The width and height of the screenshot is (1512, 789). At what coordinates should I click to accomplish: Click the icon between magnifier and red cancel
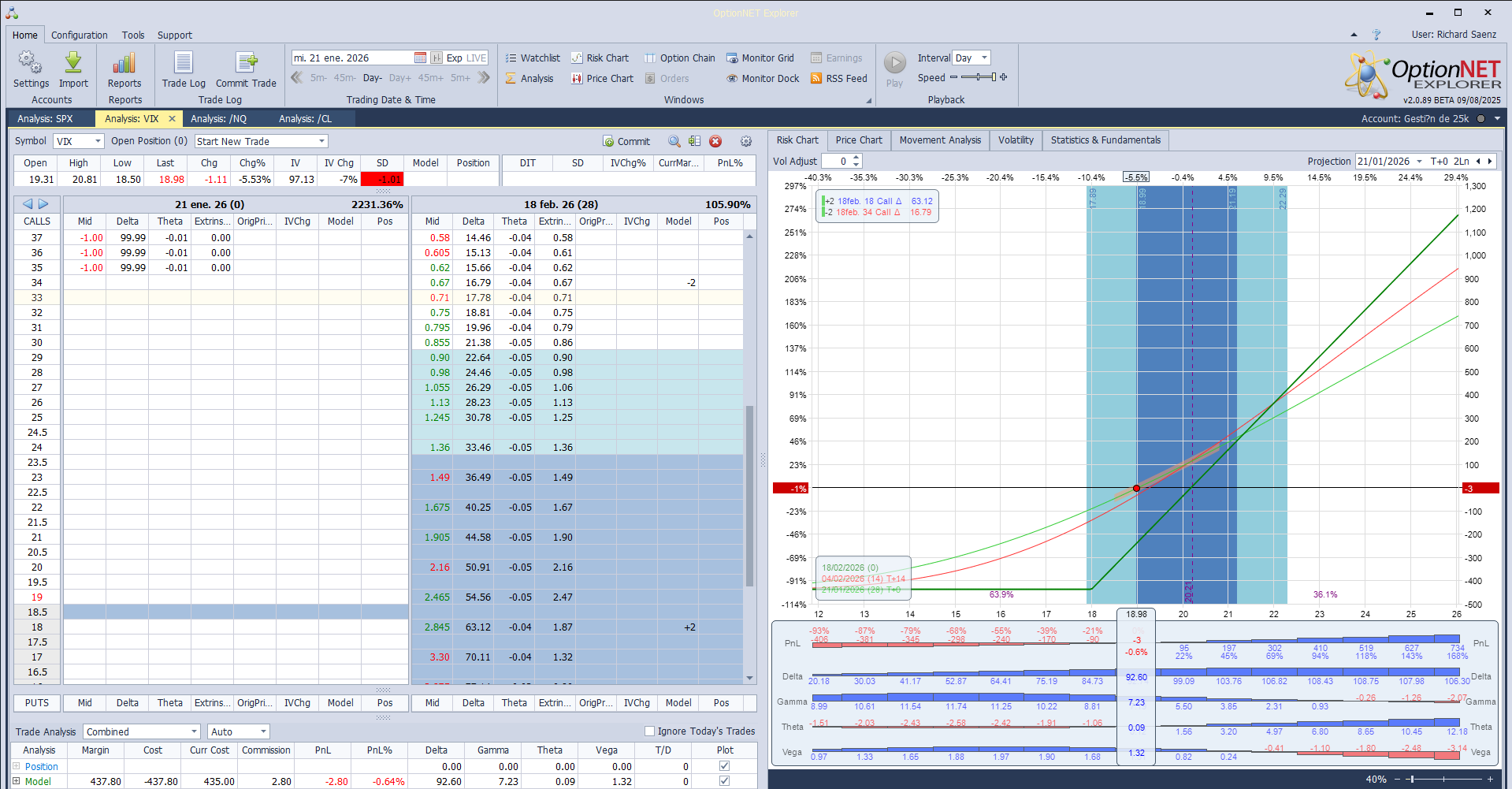pyautogui.click(x=694, y=141)
